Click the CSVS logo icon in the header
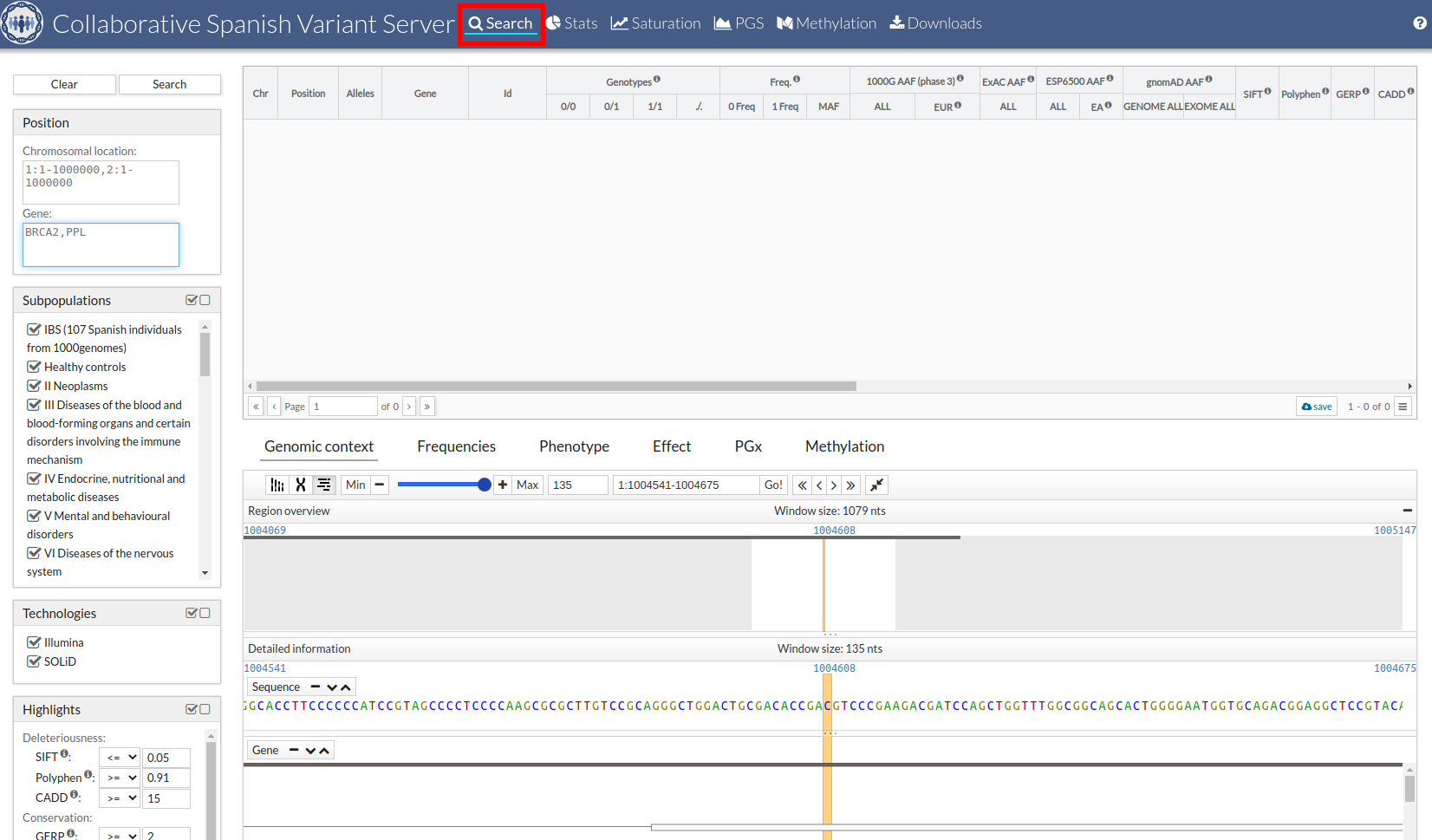Image resolution: width=1432 pixels, height=840 pixels. point(23,23)
